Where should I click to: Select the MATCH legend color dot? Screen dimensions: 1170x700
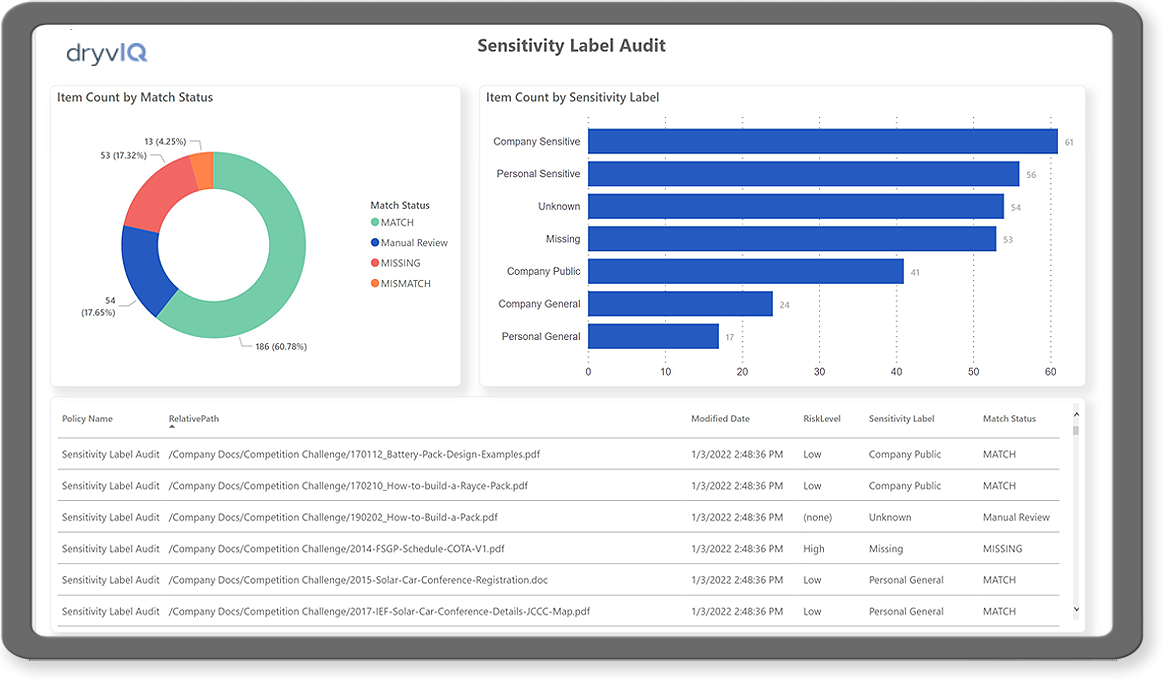click(375, 222)
